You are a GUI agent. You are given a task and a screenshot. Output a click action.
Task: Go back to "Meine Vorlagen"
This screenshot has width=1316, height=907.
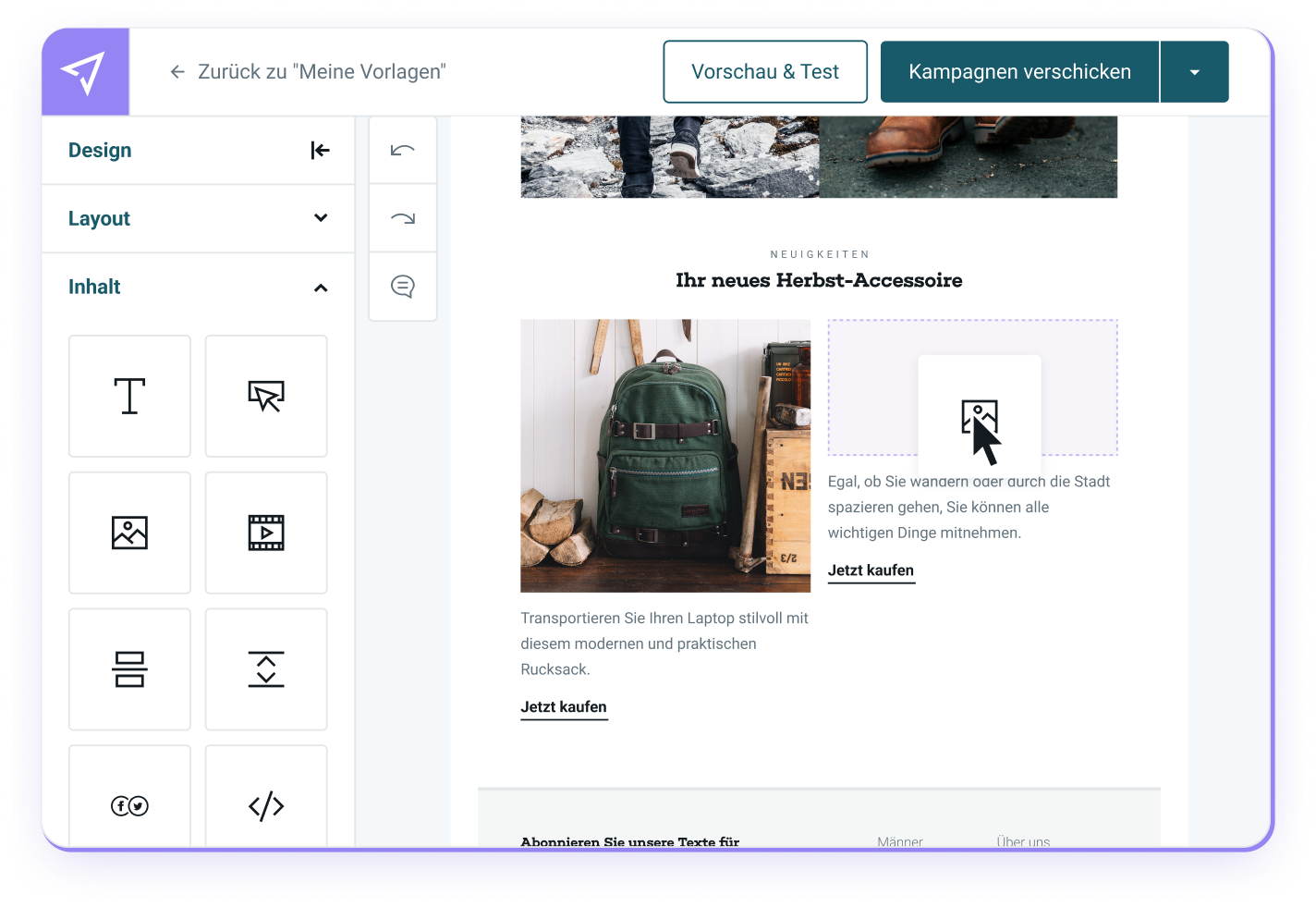[x=308, y=72]
